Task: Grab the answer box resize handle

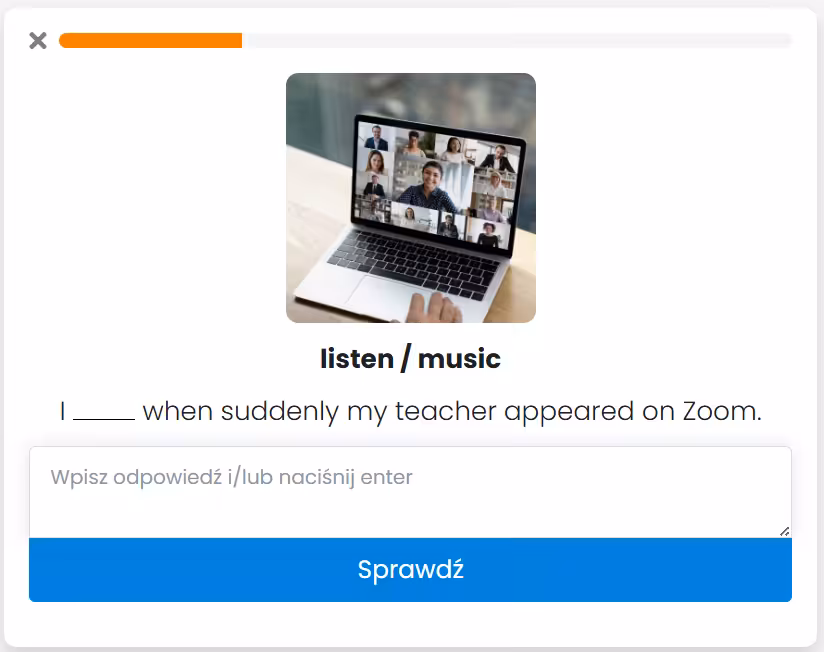Action: click(x=785, y=531)
